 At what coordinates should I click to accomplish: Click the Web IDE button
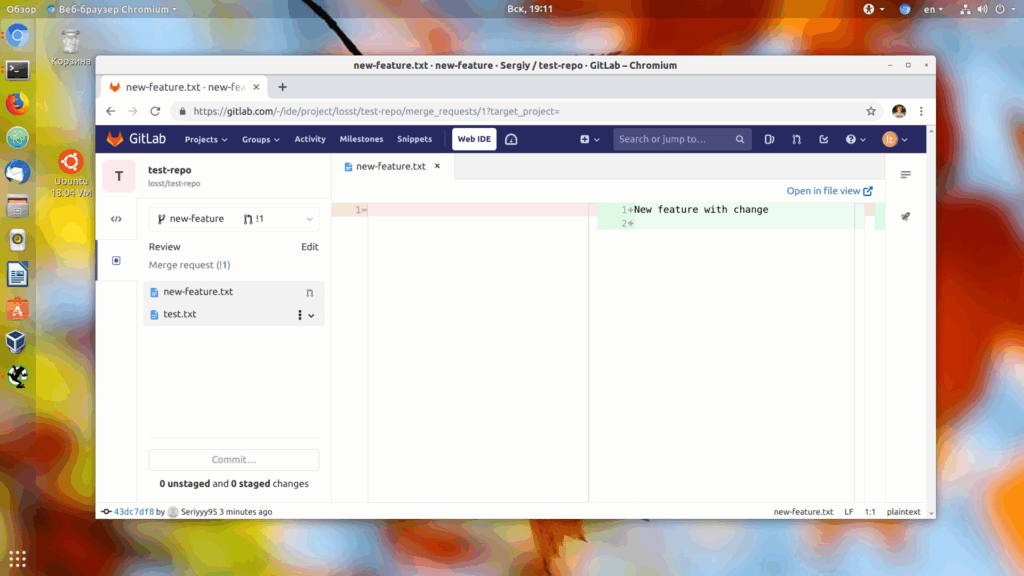click(x=474, y=139)
